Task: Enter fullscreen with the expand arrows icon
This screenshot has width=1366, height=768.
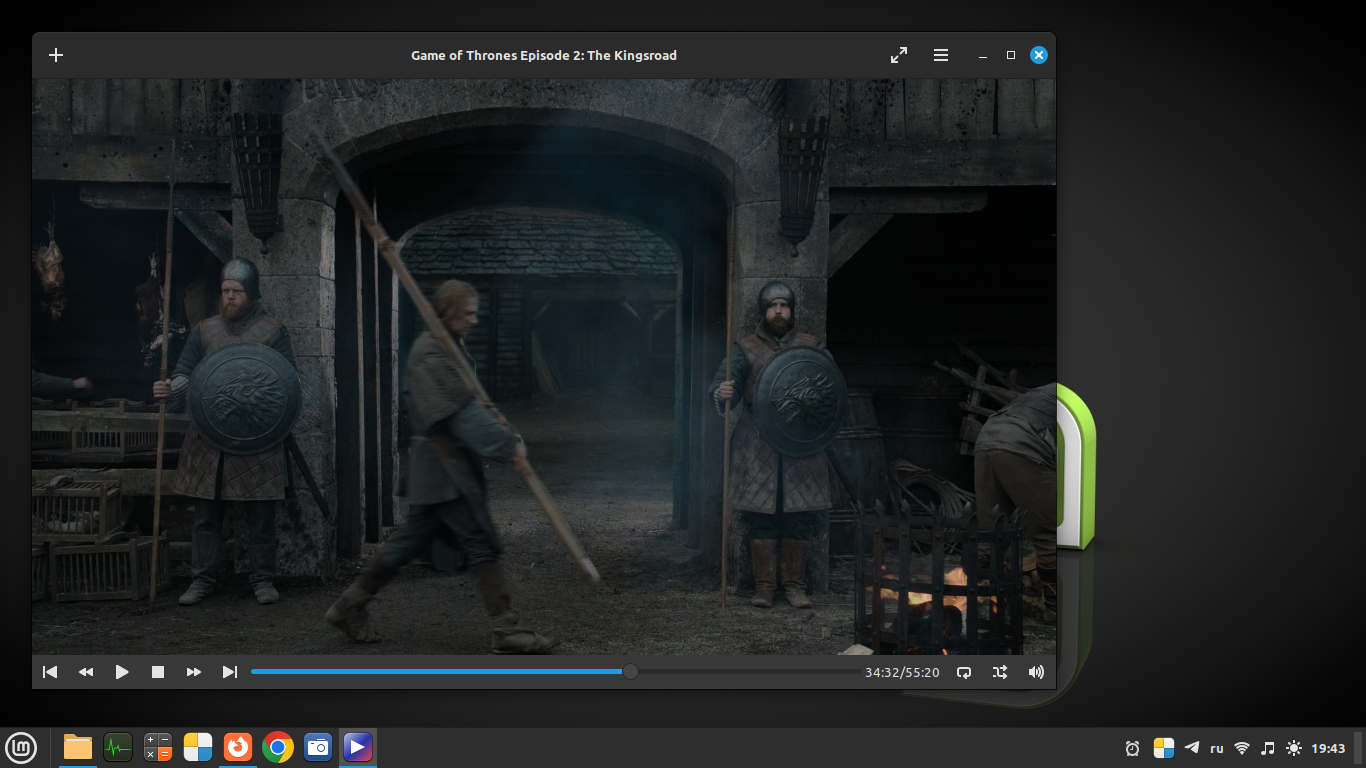Action: click(899, 55)
